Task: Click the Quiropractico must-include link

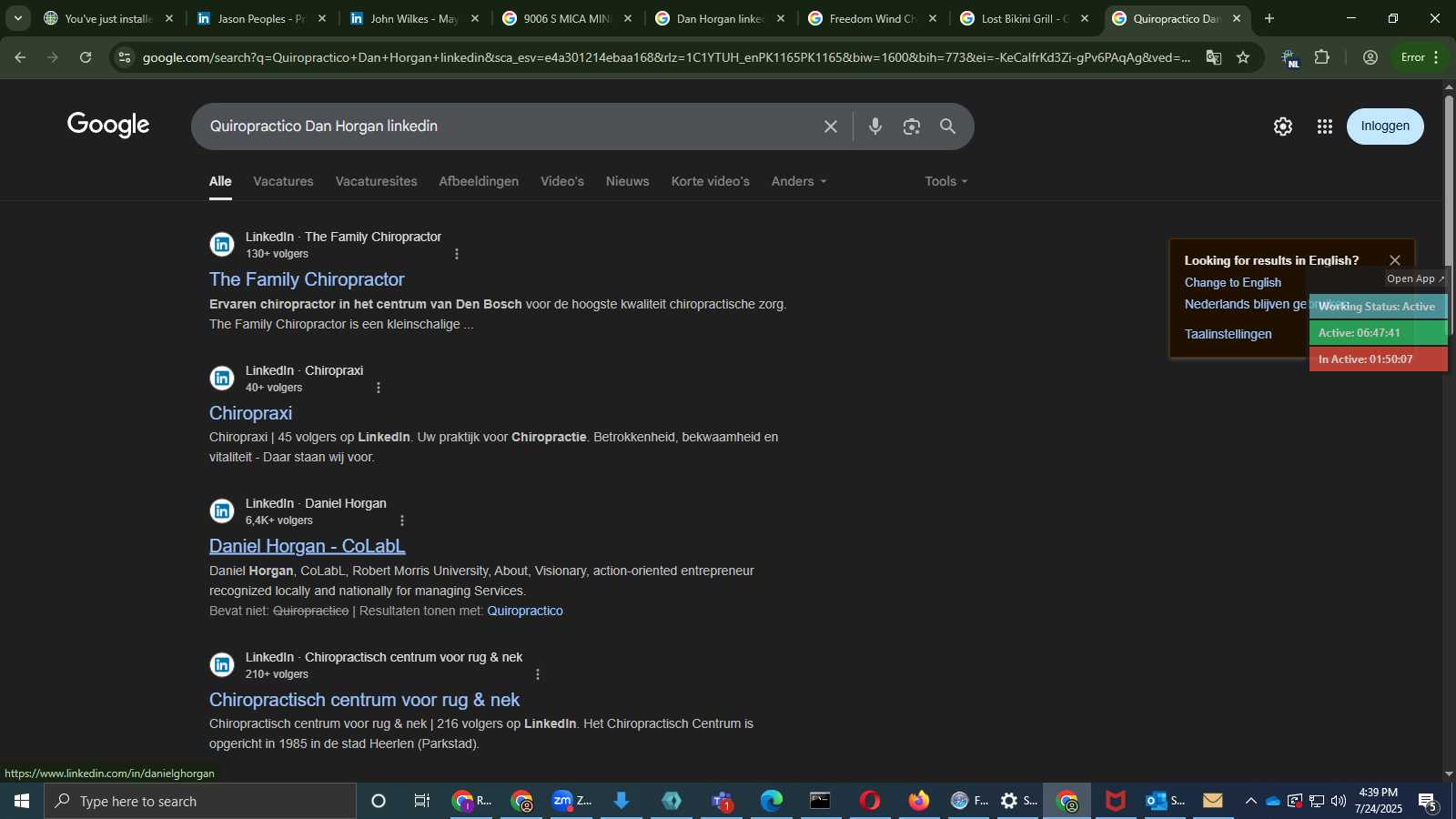Action: [525, 611]
